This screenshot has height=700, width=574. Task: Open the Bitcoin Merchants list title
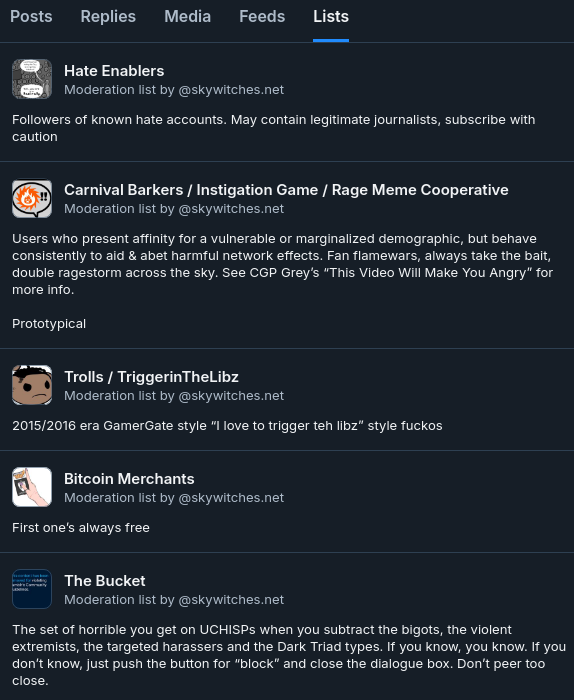(x=129, y=479)
